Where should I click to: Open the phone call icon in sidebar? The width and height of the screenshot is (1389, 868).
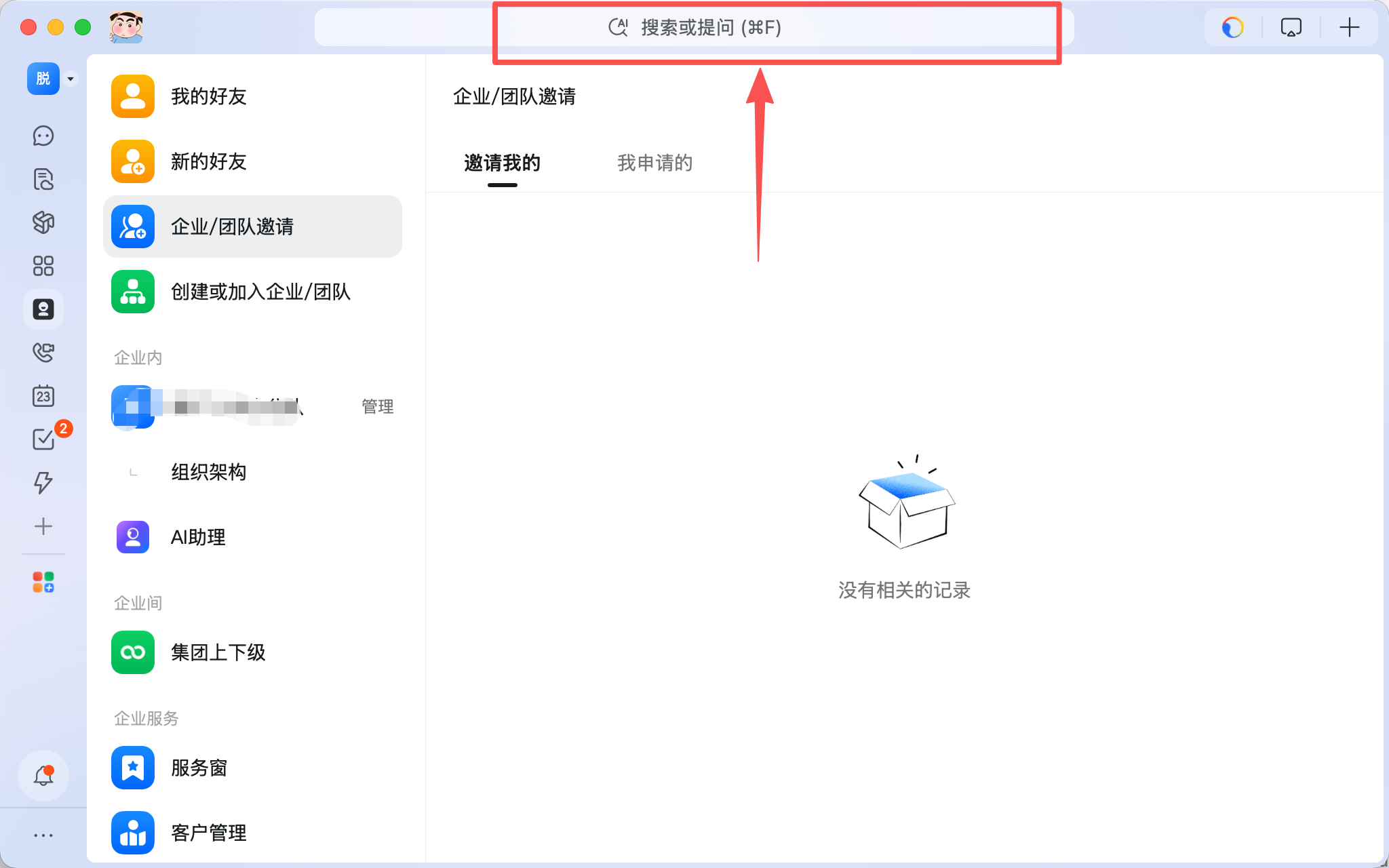click(x=43, y=353)
